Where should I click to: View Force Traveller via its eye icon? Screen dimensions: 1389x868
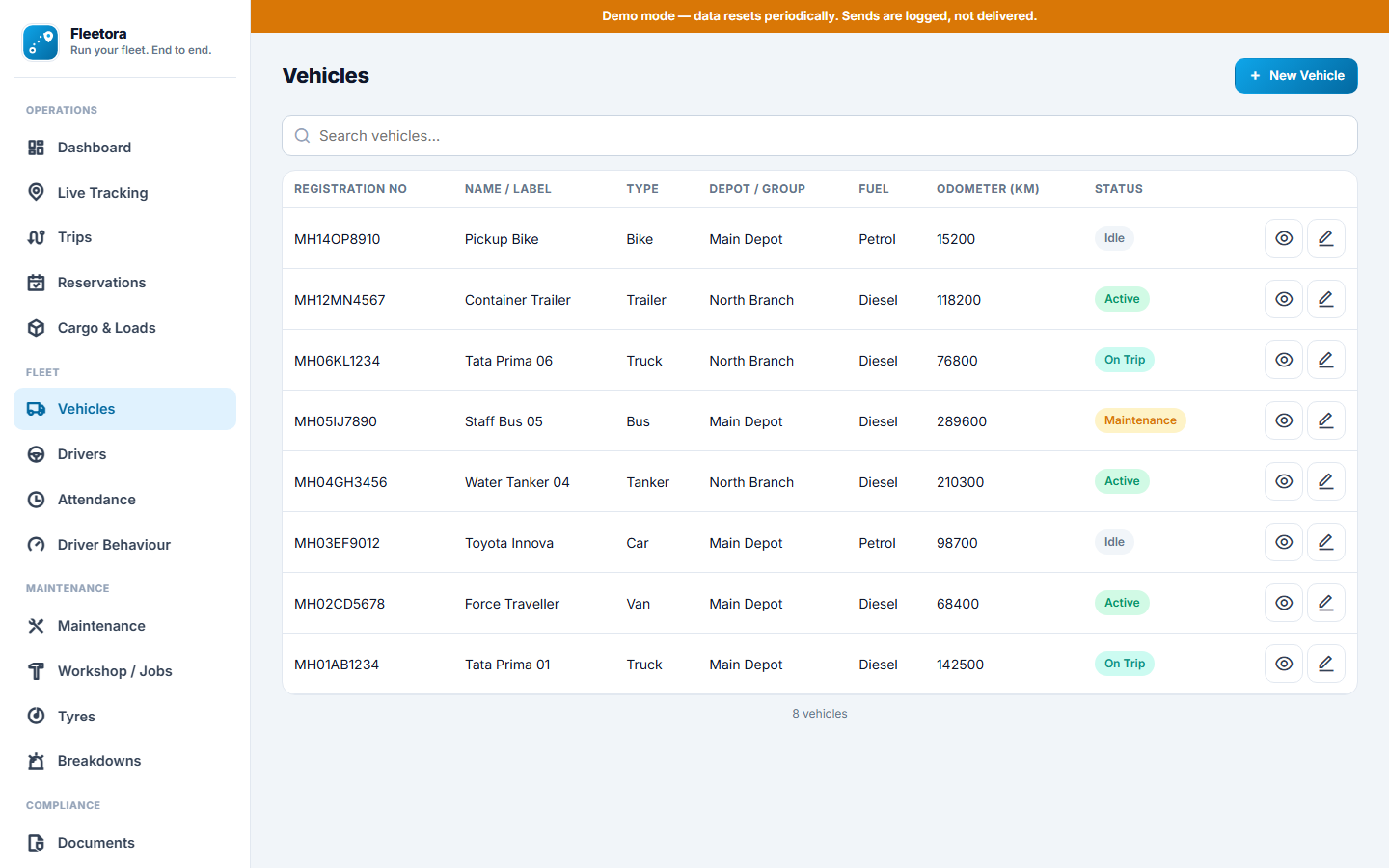pos(1283,603)
